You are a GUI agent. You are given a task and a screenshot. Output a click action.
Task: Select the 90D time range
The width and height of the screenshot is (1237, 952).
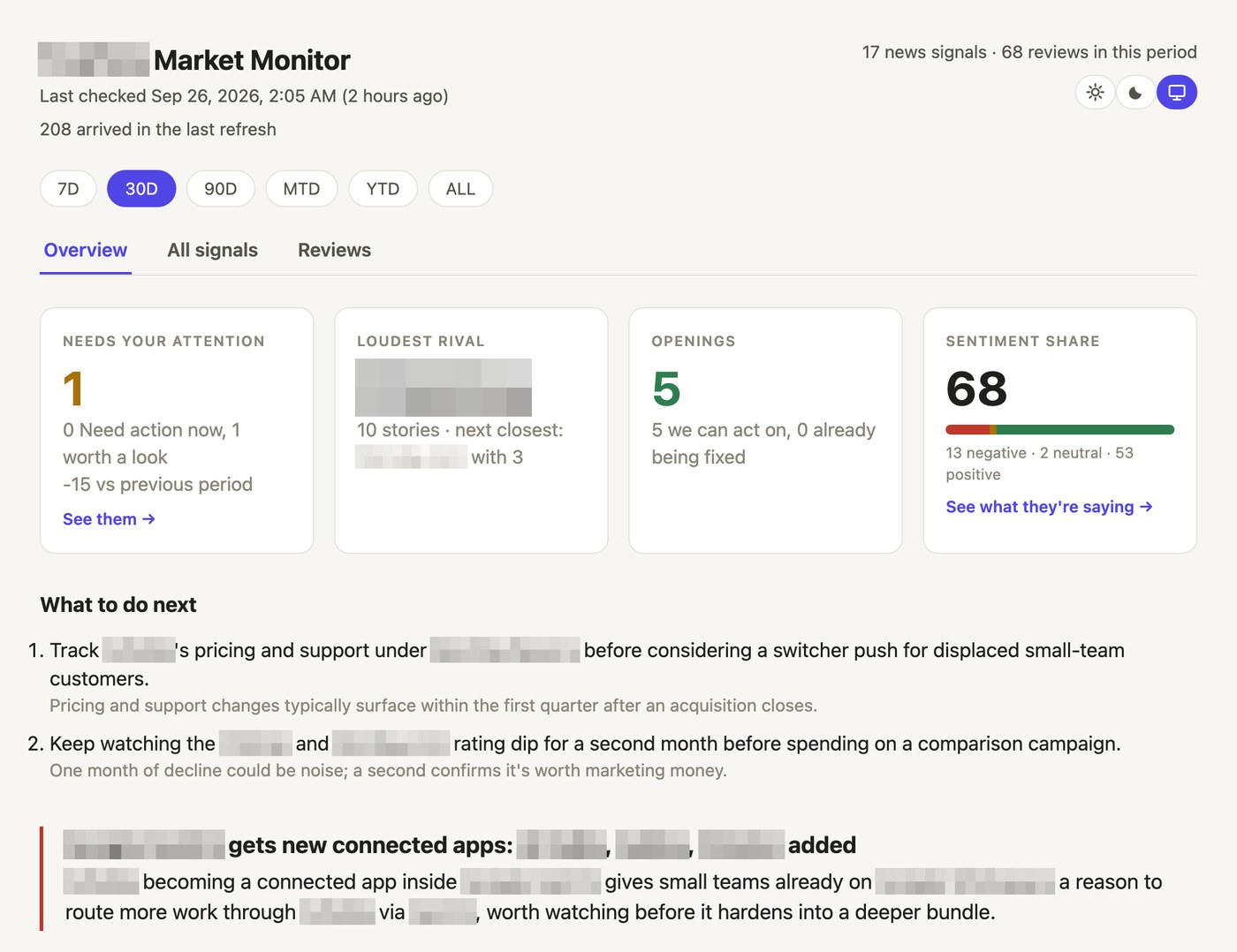click(221, 189)
